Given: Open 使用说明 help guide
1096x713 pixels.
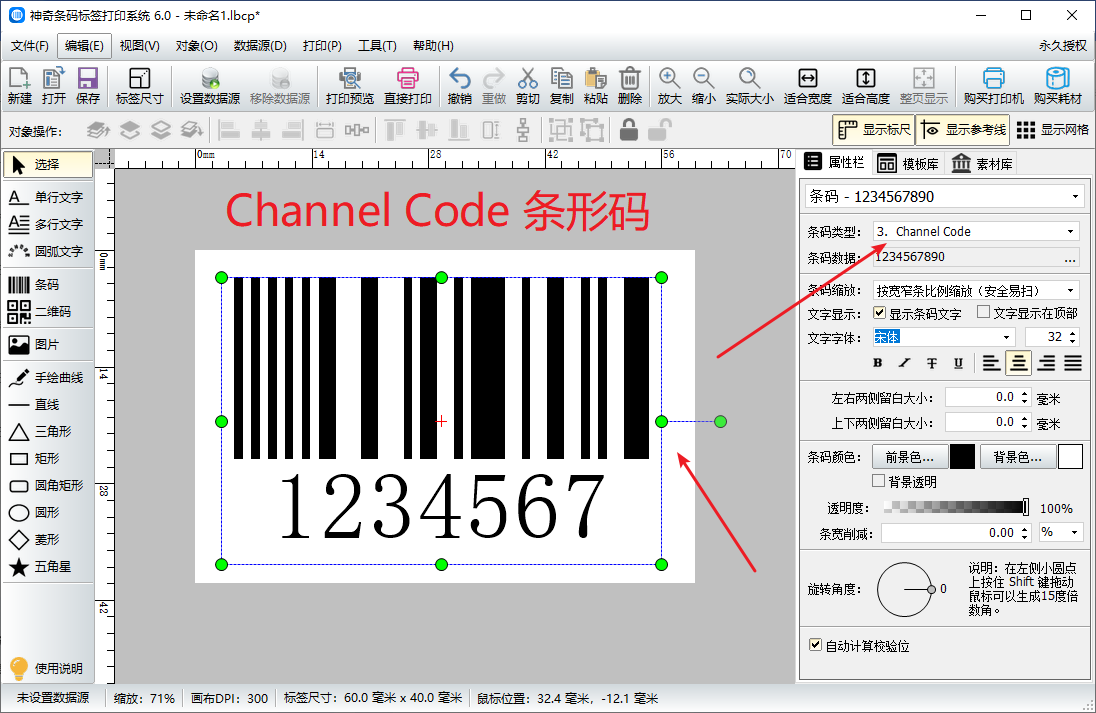Looking at the screenshot, I should [48, 668].
